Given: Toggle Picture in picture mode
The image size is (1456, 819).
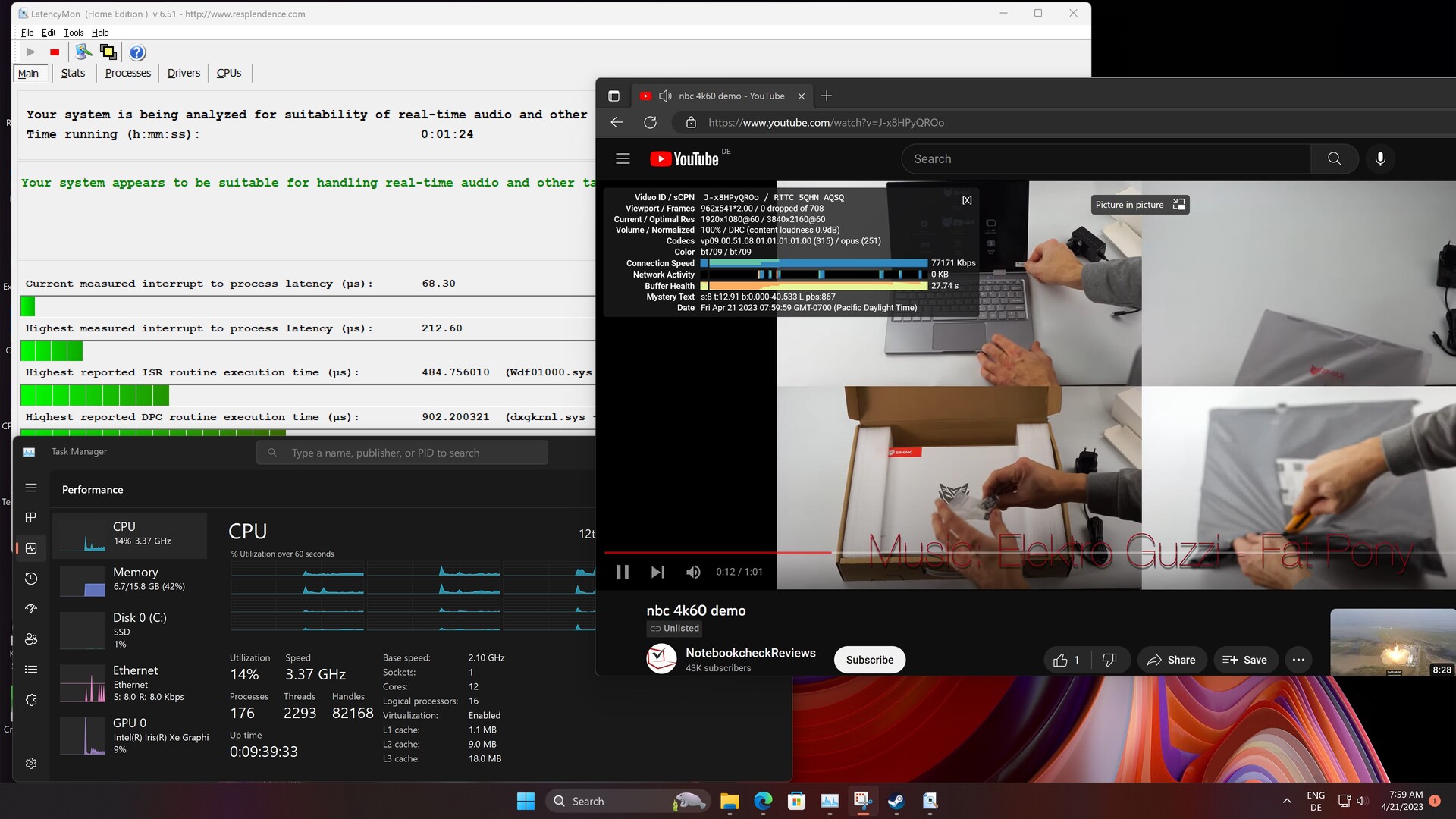Looking at the screenshot, I should coord(1140,205).
